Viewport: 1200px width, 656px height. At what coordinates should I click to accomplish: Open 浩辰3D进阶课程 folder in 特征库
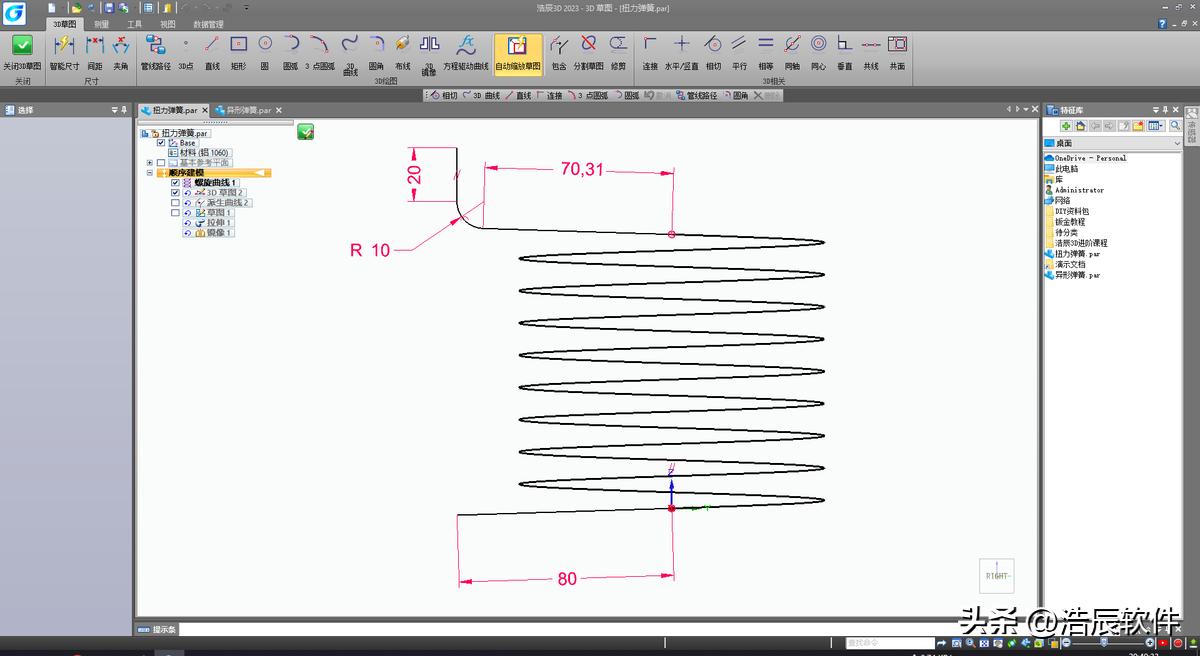click(1076, 243)
